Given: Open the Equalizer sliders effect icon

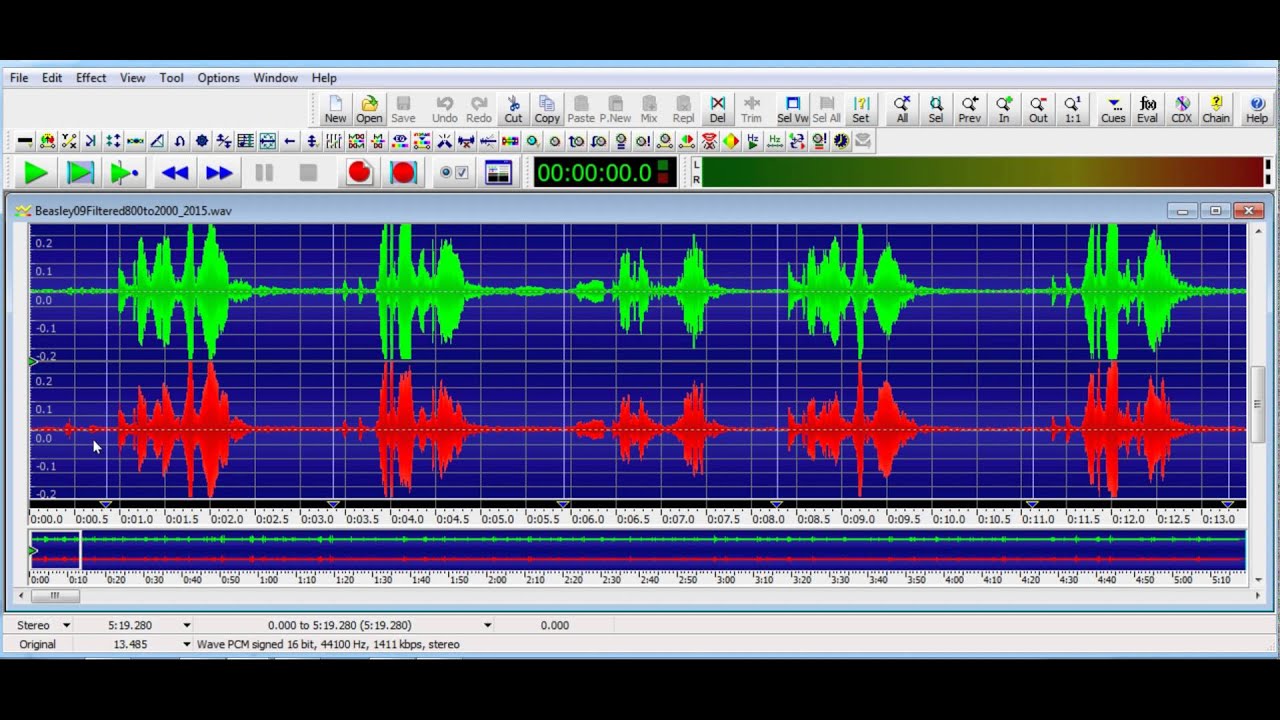Looking at the screenshot, I should (x=333, y=142).
